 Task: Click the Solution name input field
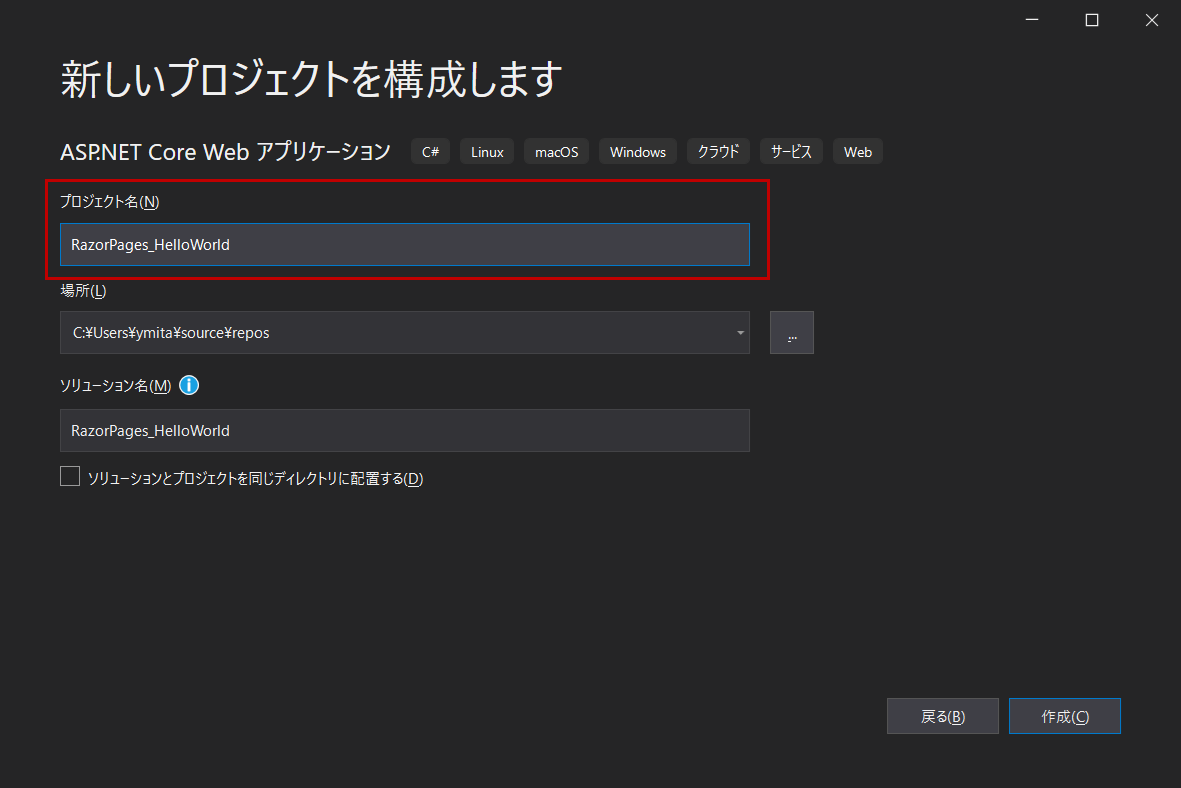tap(404, 430)
